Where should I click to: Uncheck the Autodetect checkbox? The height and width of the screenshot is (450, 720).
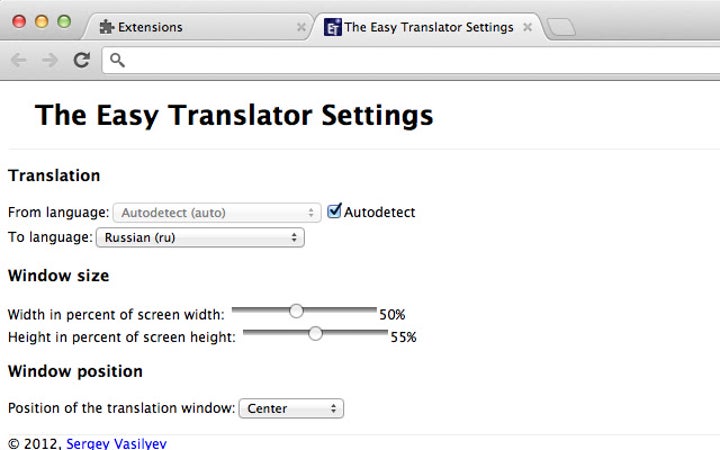(x=335, y=211)
